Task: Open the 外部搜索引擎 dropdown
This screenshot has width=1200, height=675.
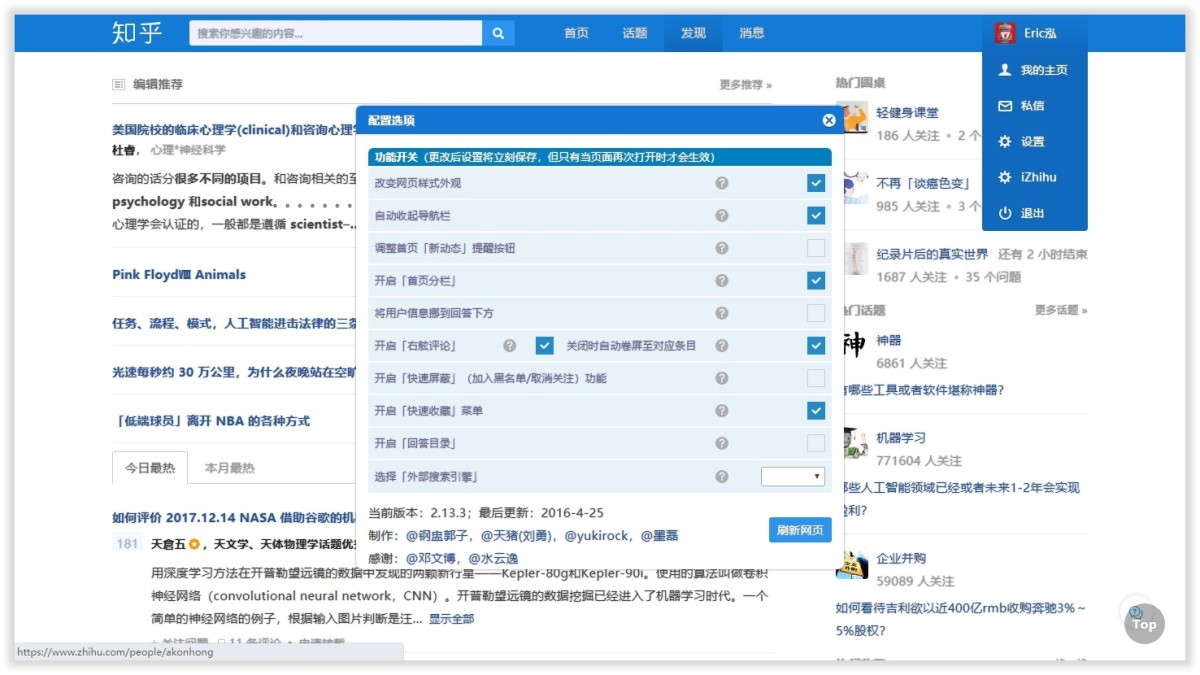Action: pyautogui.click(x=793, y=476)
